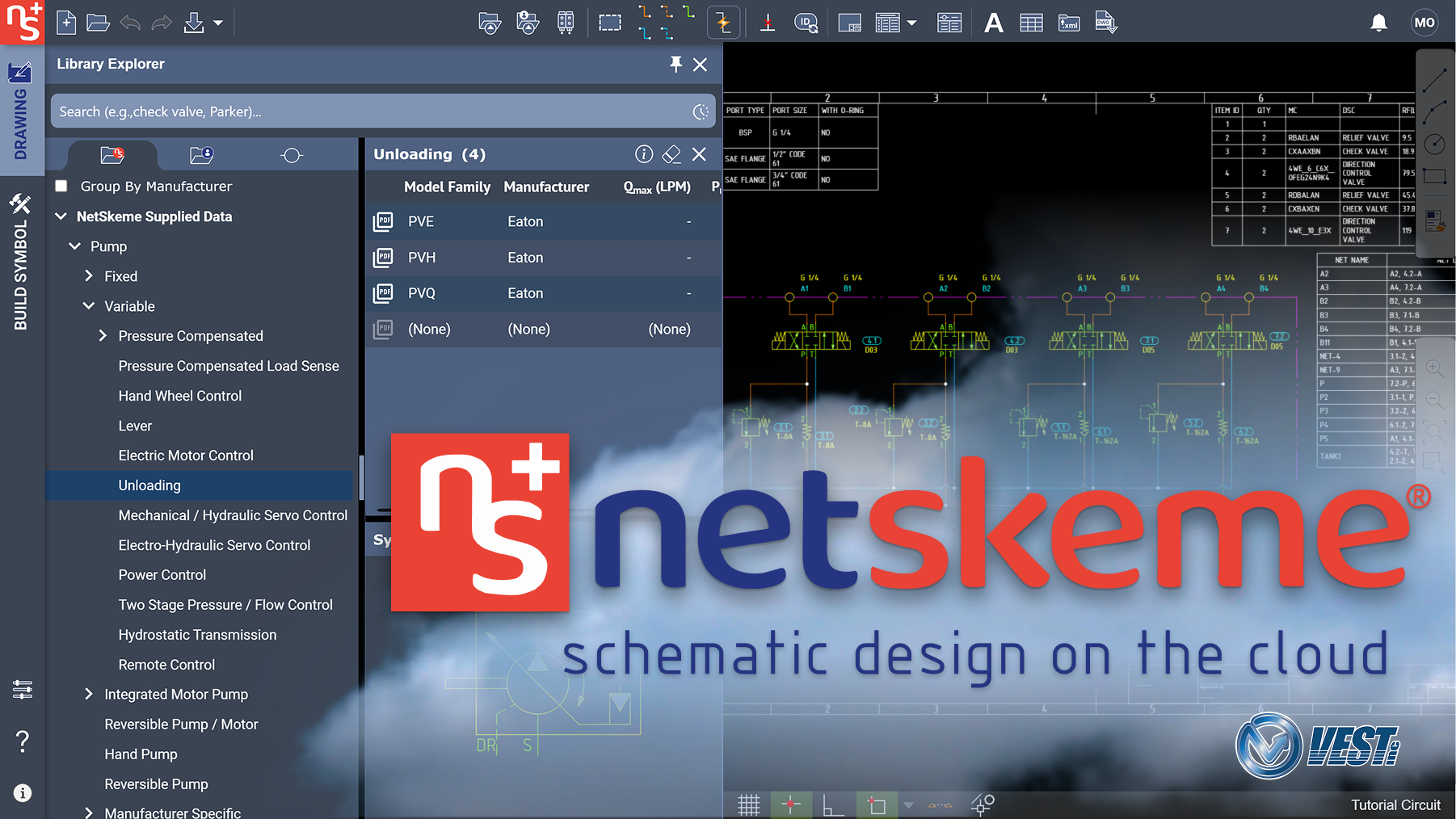Select the NetSkeme library folder tab
The height and width of the screenshot is (819, 1456).
pyautogui.click(x=112, y=154)
